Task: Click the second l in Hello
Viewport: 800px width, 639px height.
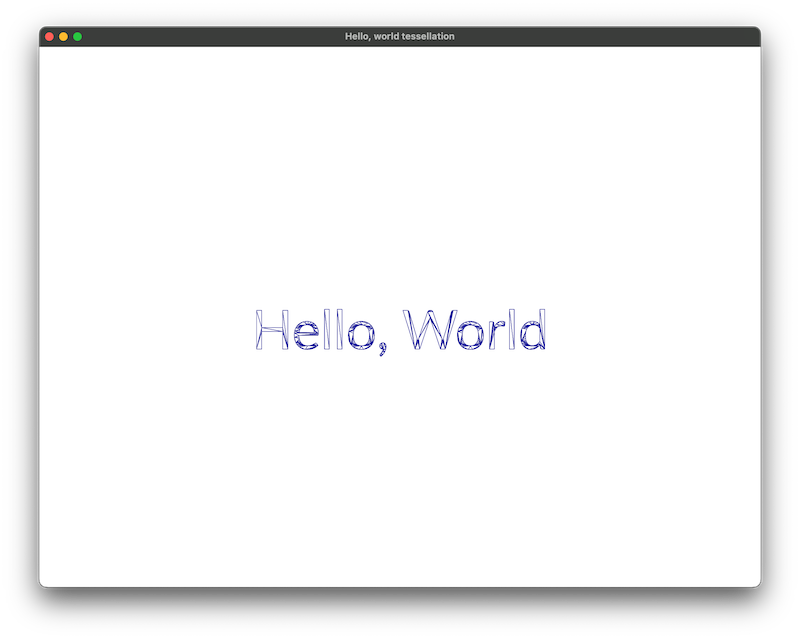Action: click(x=340, y=330)
